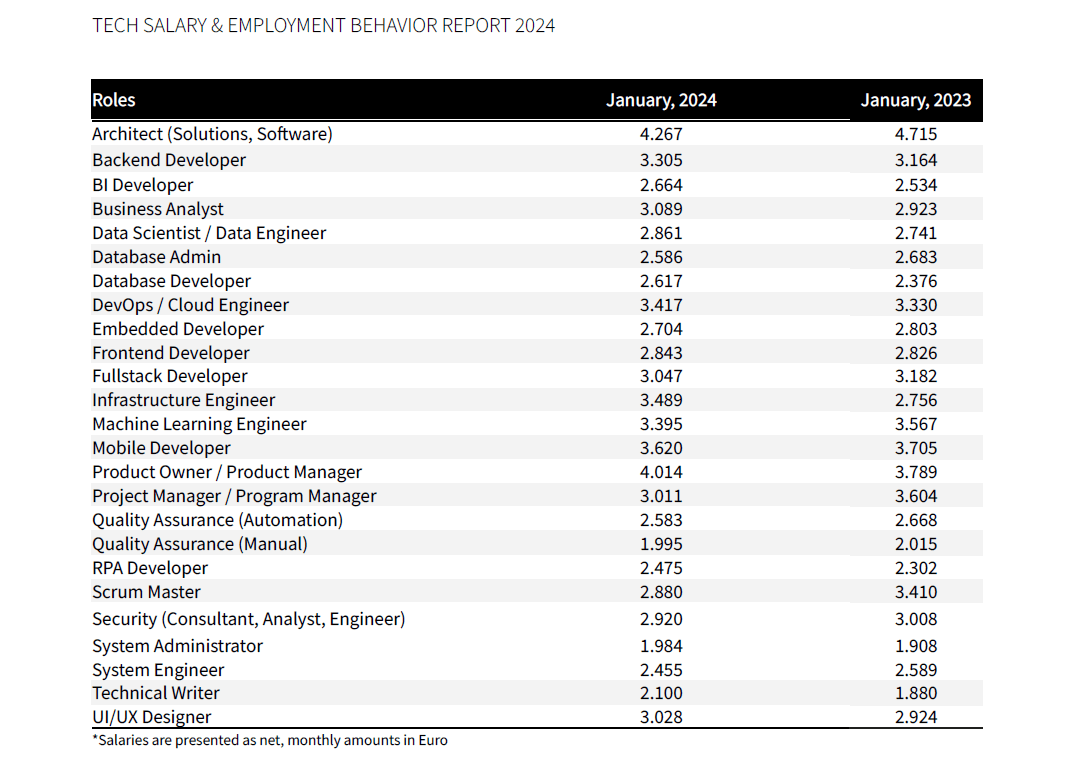Click the 'System Engineer' role name
This screenshot has height=768, width=1074.
tap(158, 671)
